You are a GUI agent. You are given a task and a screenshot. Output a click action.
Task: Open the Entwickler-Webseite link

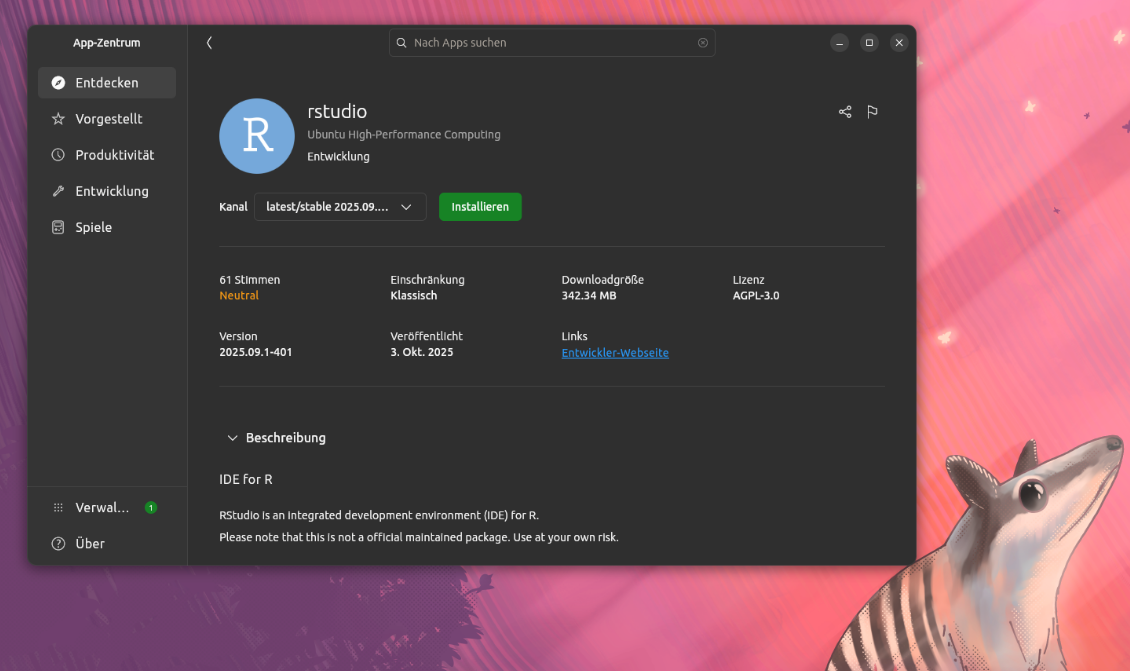pyautogui.click(x=615, y=353)
